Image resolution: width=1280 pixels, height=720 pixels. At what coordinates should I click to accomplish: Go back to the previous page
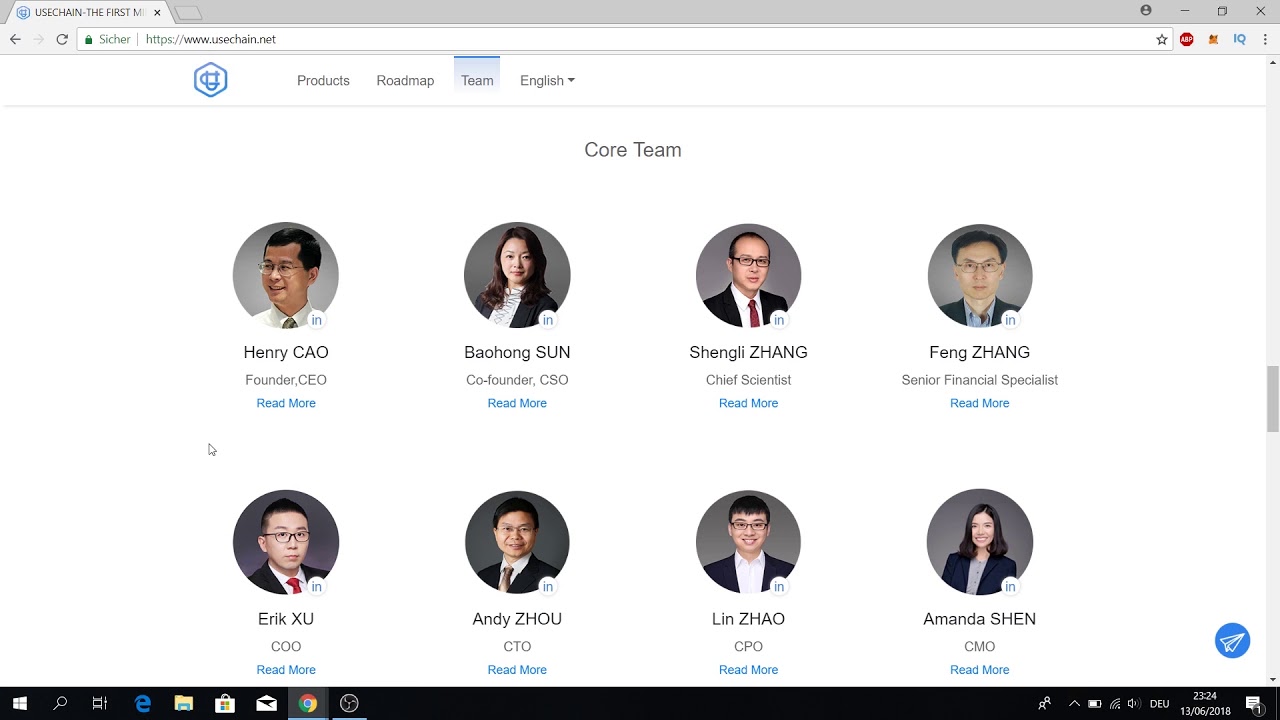coord(15,40)
